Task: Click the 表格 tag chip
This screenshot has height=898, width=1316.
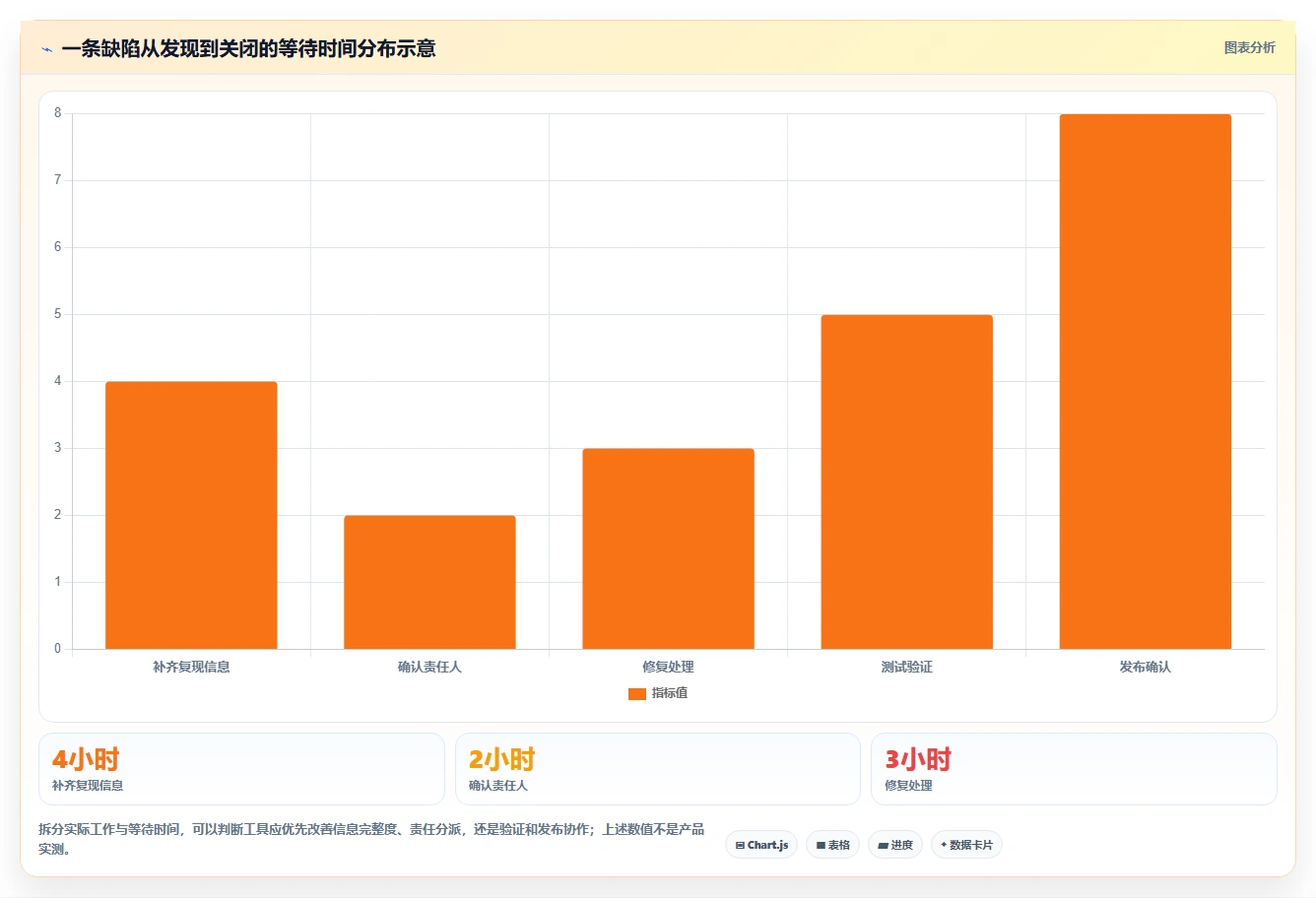Action: click(832, 845)
